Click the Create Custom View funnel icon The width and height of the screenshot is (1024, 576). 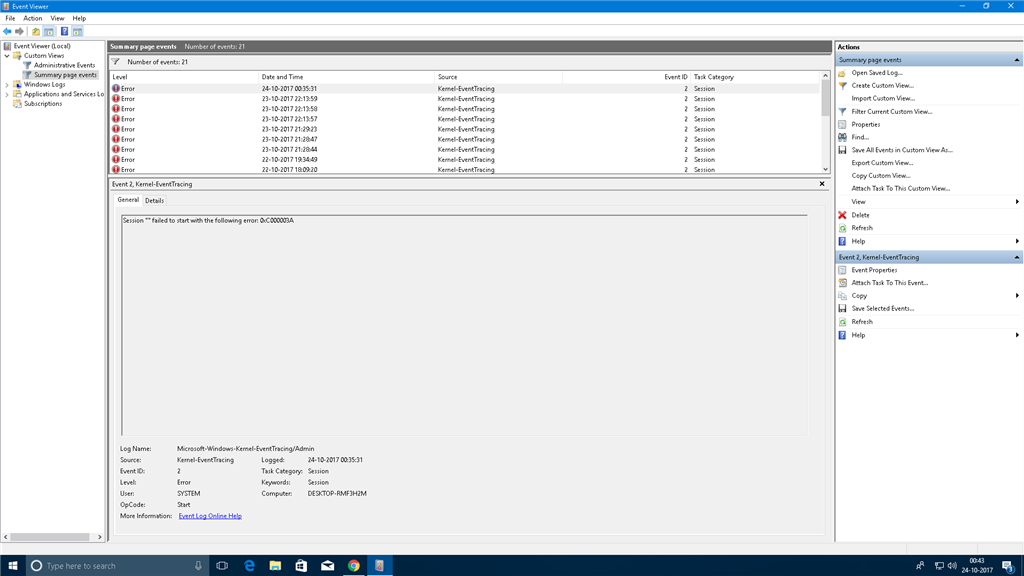point(842,86)
